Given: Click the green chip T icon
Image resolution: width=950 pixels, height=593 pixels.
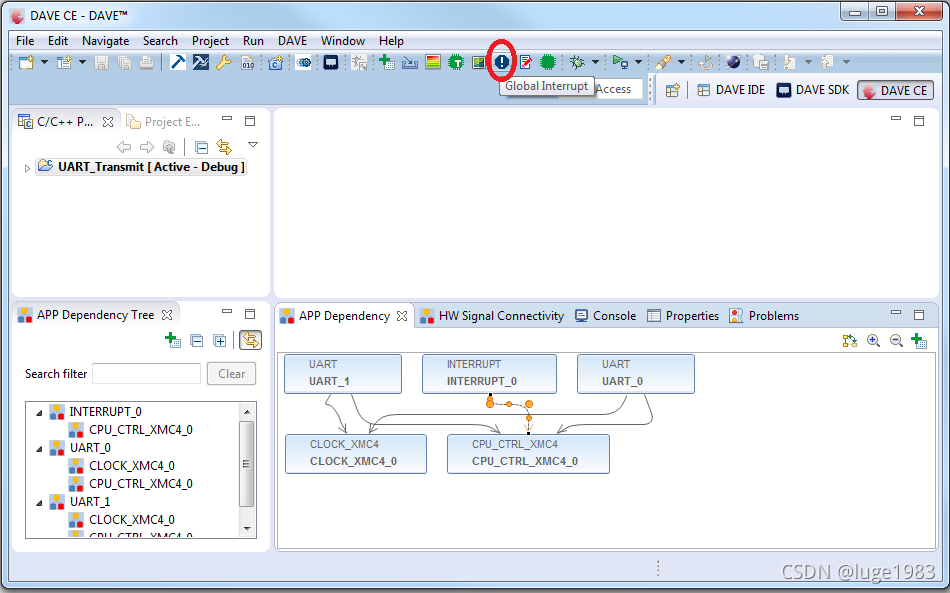Looking at the screenshot, I should click(456, 62).
